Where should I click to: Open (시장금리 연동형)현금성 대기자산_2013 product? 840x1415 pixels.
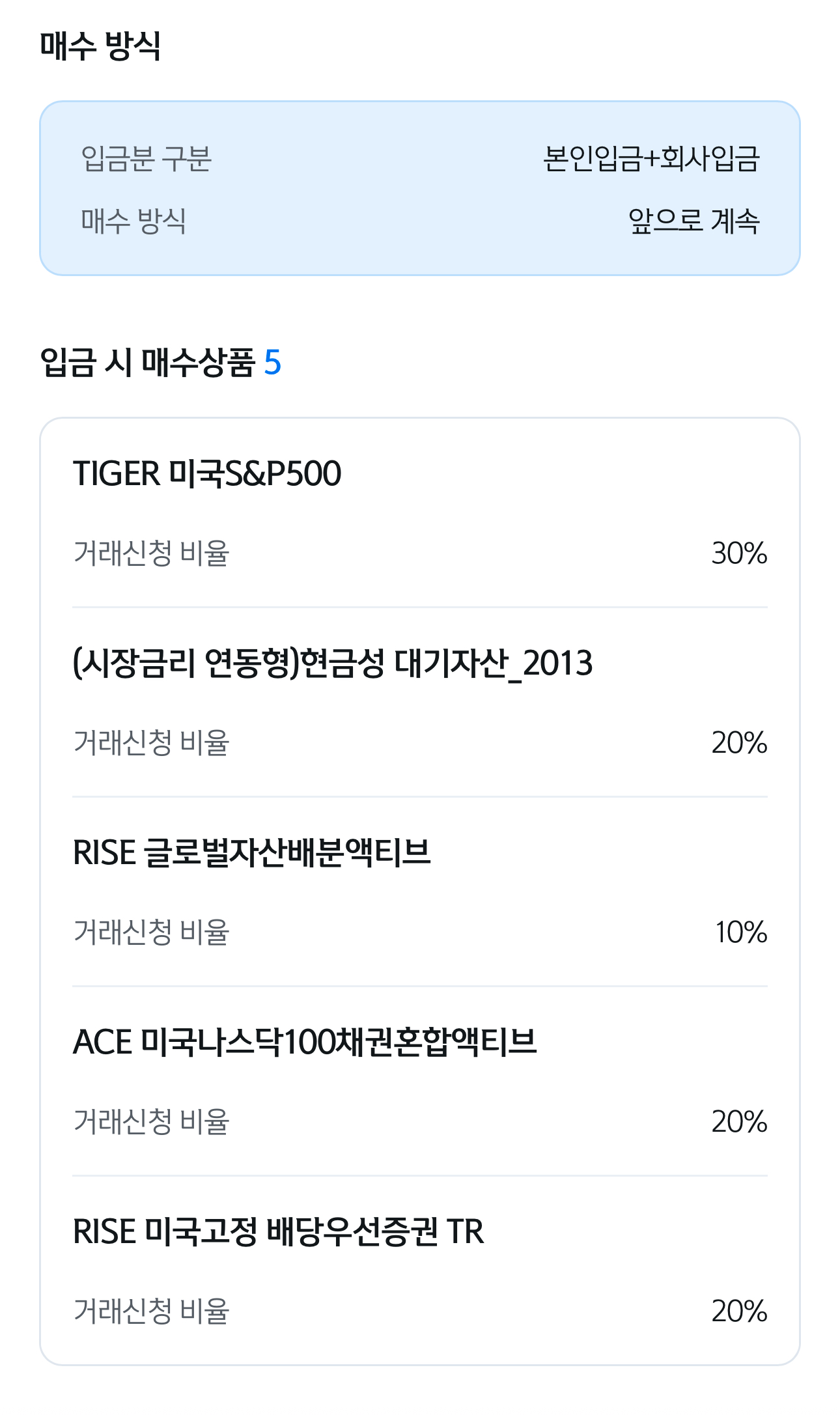pos(333,663)
